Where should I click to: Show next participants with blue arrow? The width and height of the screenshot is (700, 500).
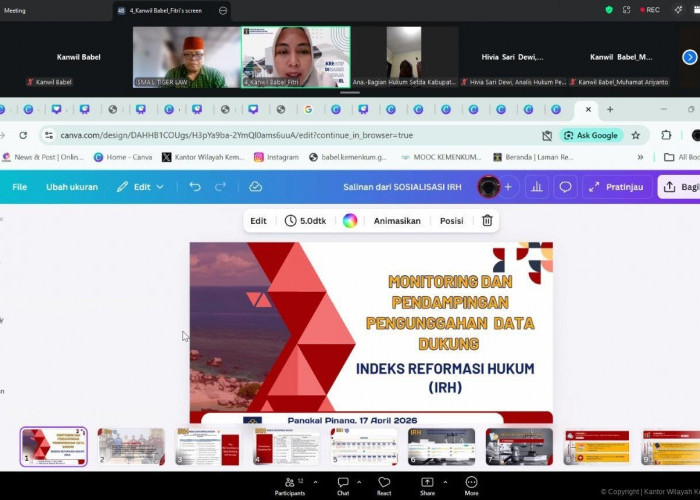click(x=690, y=57)
